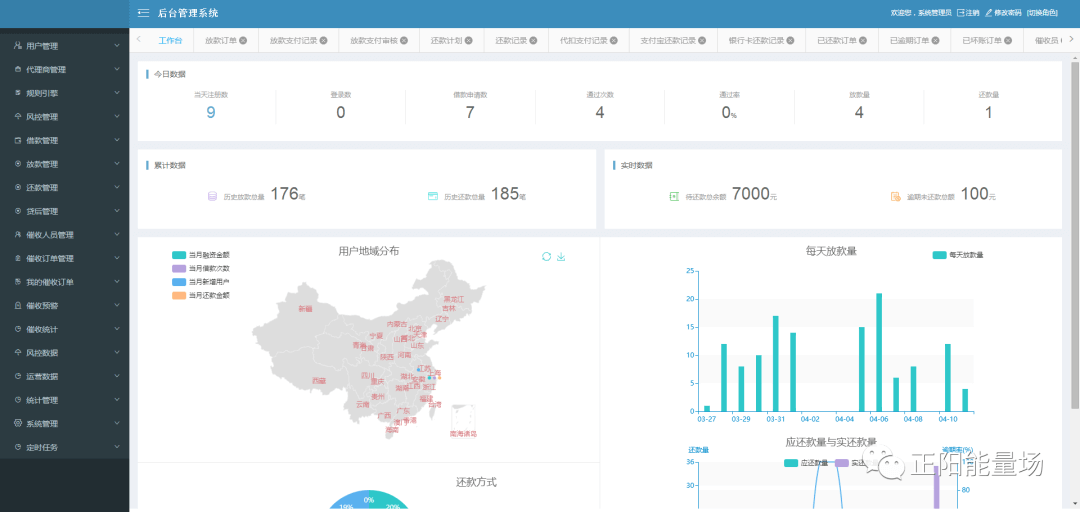Click the 后台管理系统 title text
This screenshot has height=512, width=1080.
[x=188, y=13]
